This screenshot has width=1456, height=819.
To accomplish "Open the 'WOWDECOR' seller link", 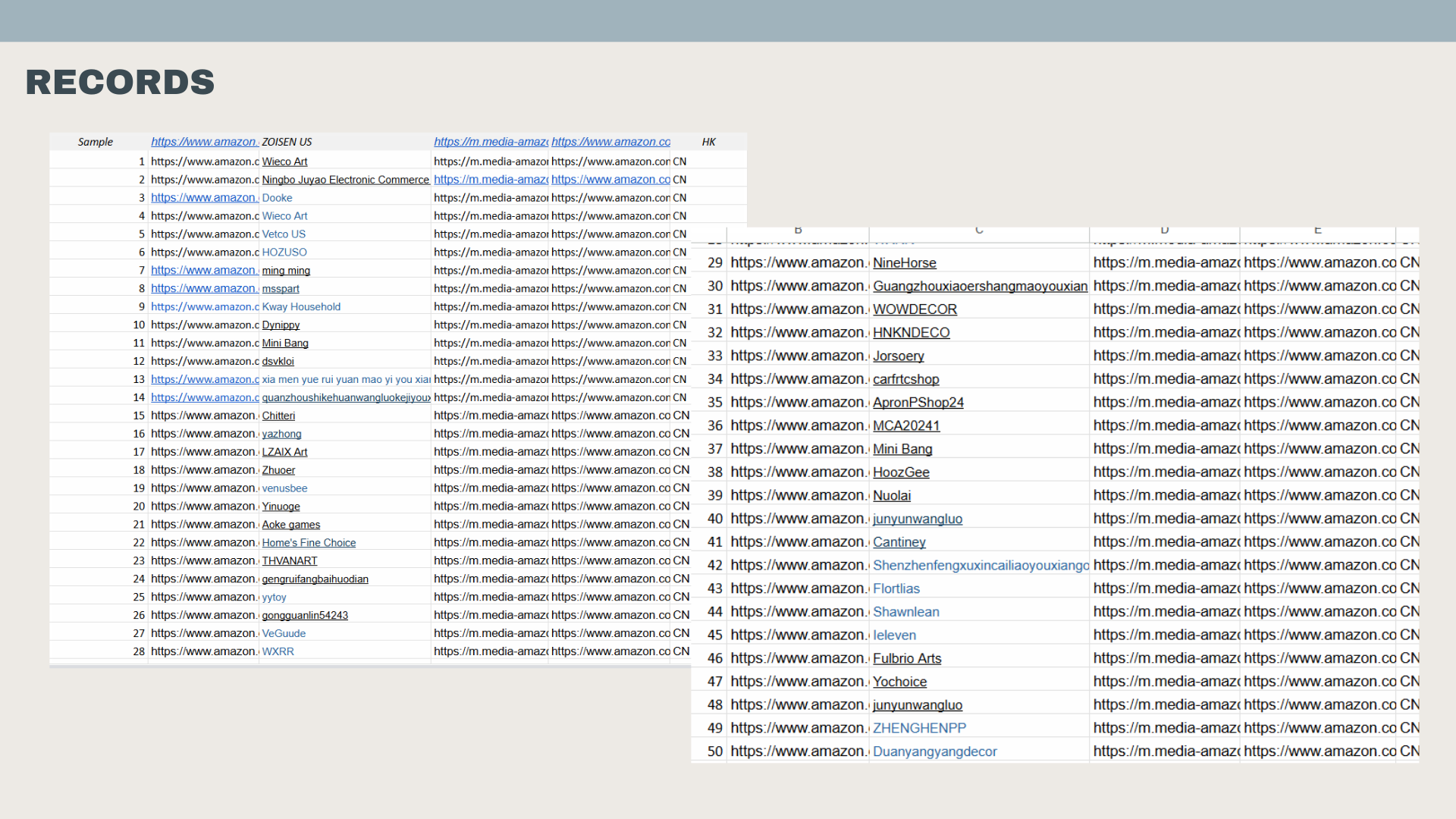I will [915, 310].
